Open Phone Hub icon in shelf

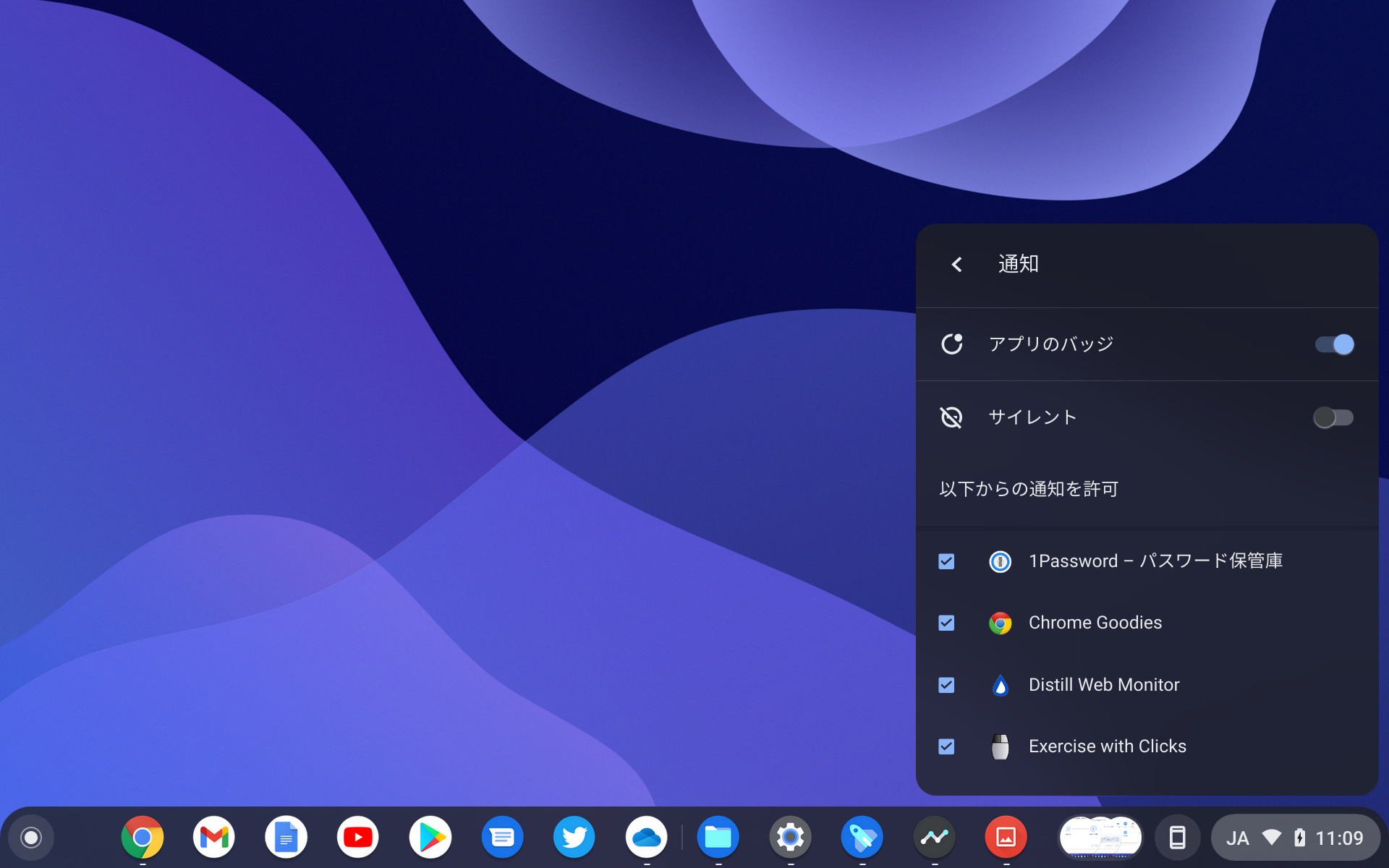click(x=1177, y=838)
